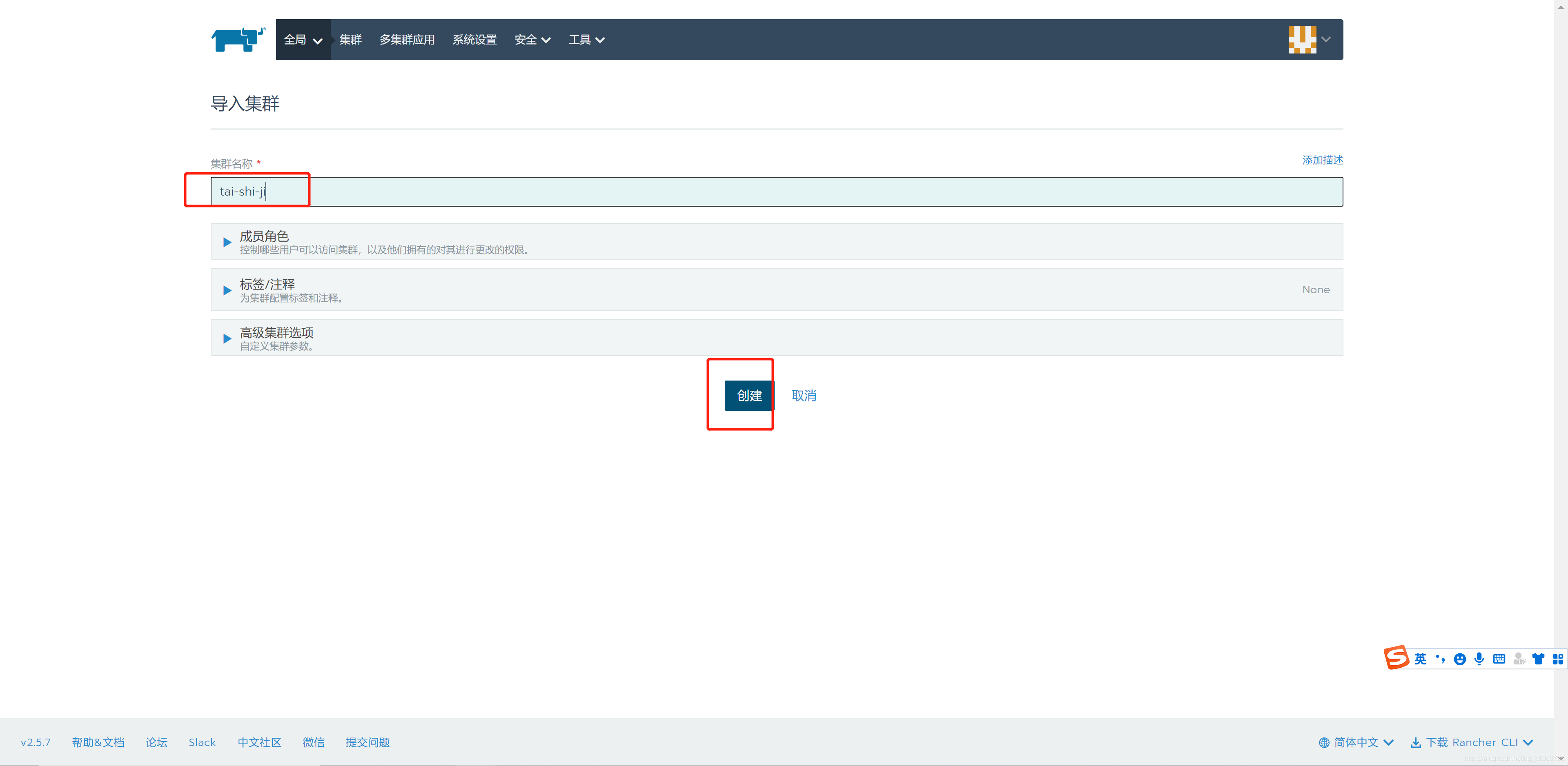Open the 安全 security dropdown
This screenshot has height=766, width=1568.
tap(532, 40)
